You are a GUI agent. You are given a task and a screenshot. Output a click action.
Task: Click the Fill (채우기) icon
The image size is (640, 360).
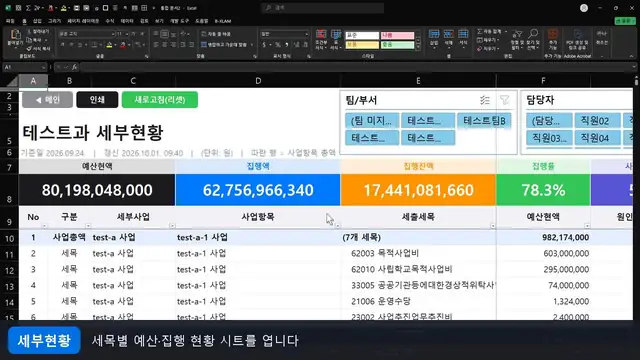tap(480, 40)
